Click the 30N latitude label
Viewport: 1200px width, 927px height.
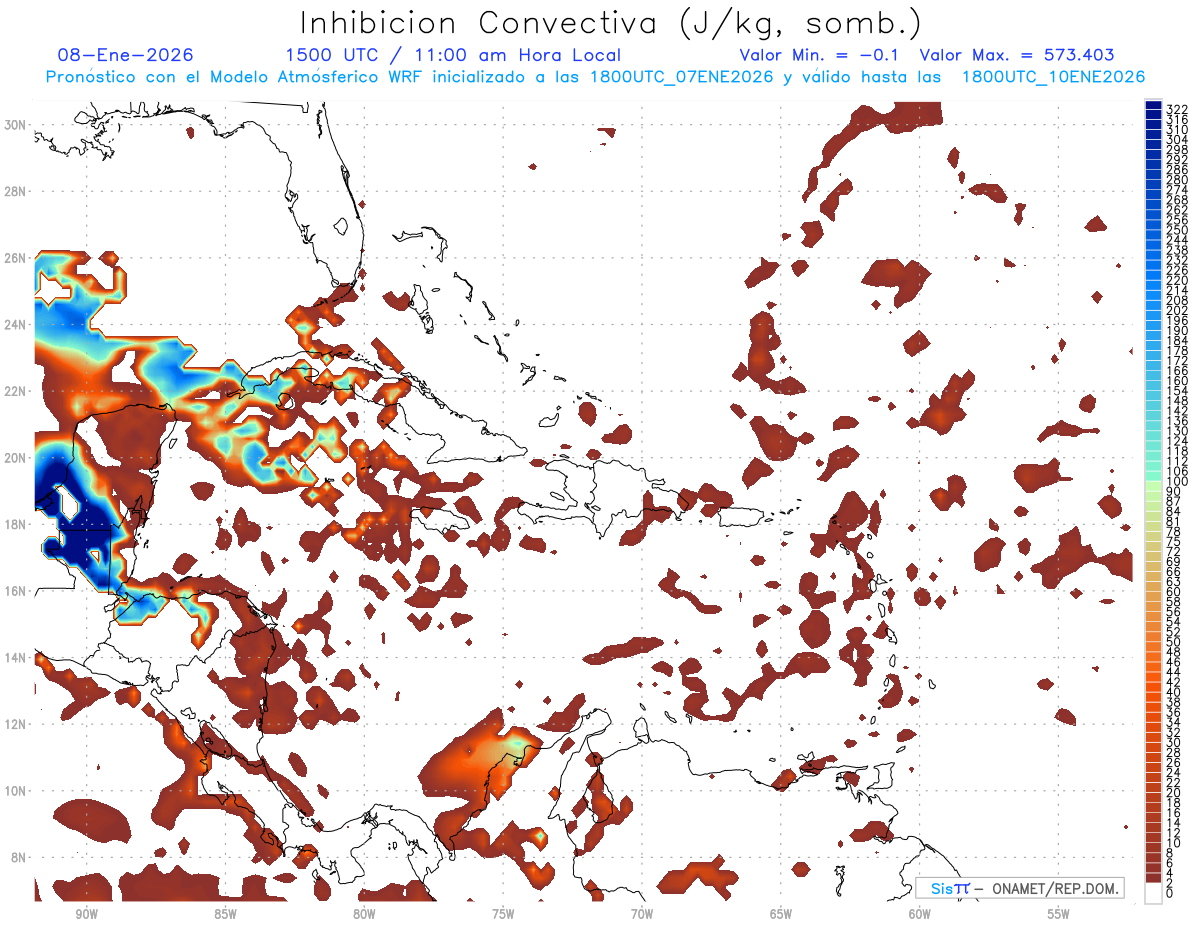coord(17,125)
